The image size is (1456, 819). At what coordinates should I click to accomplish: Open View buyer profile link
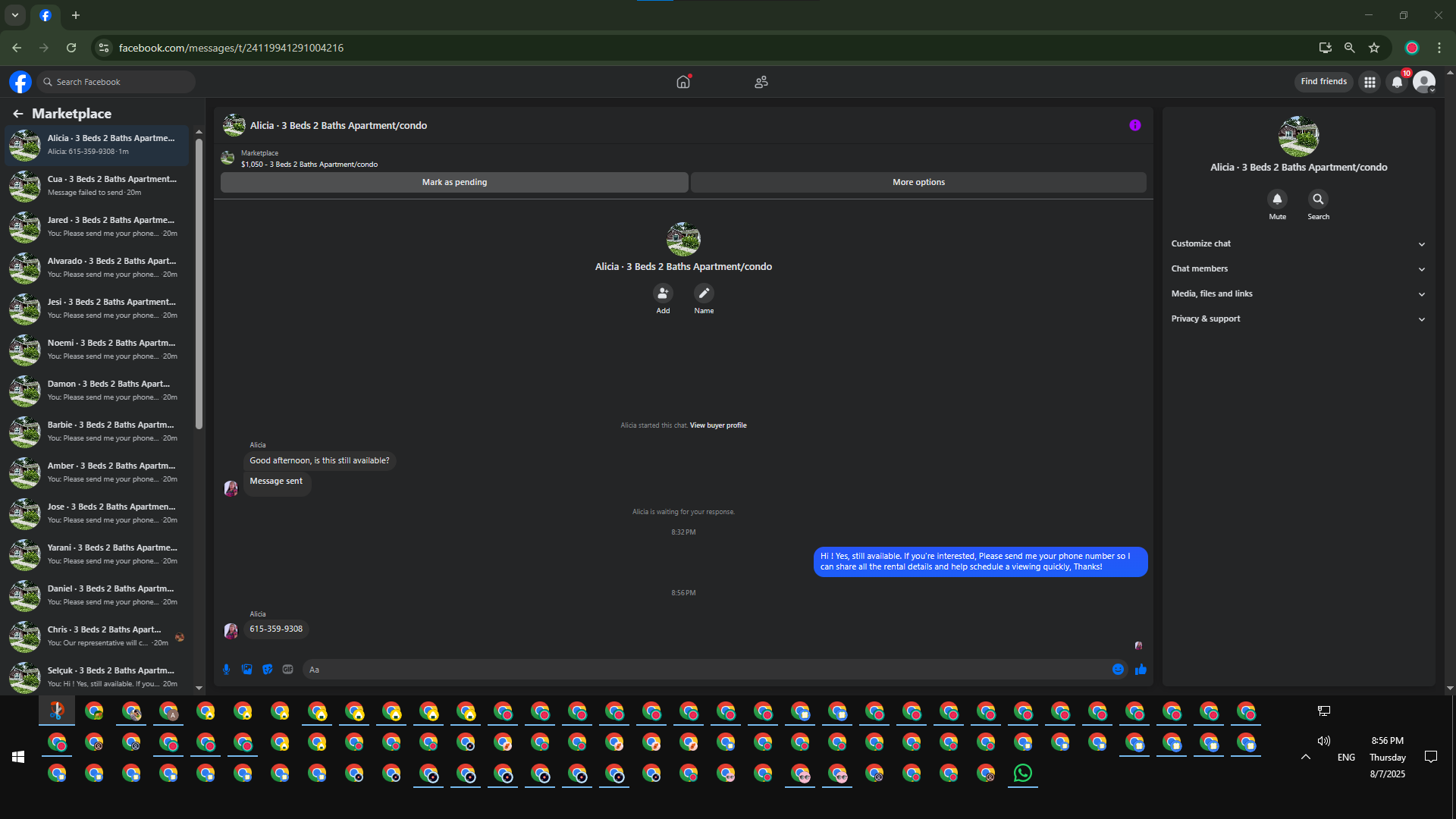[x=718, y=426]
